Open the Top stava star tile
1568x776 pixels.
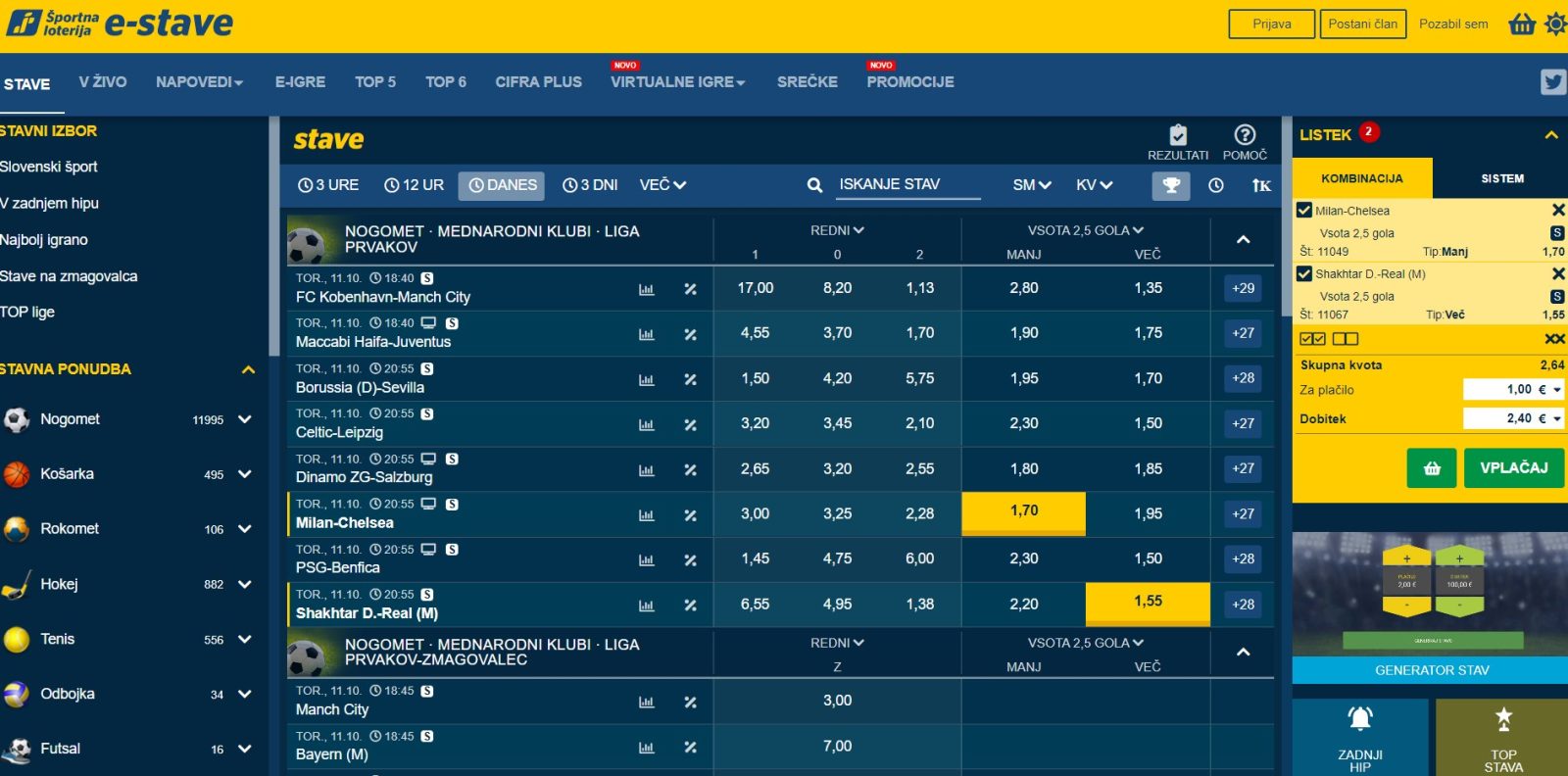click(1503, 737)
